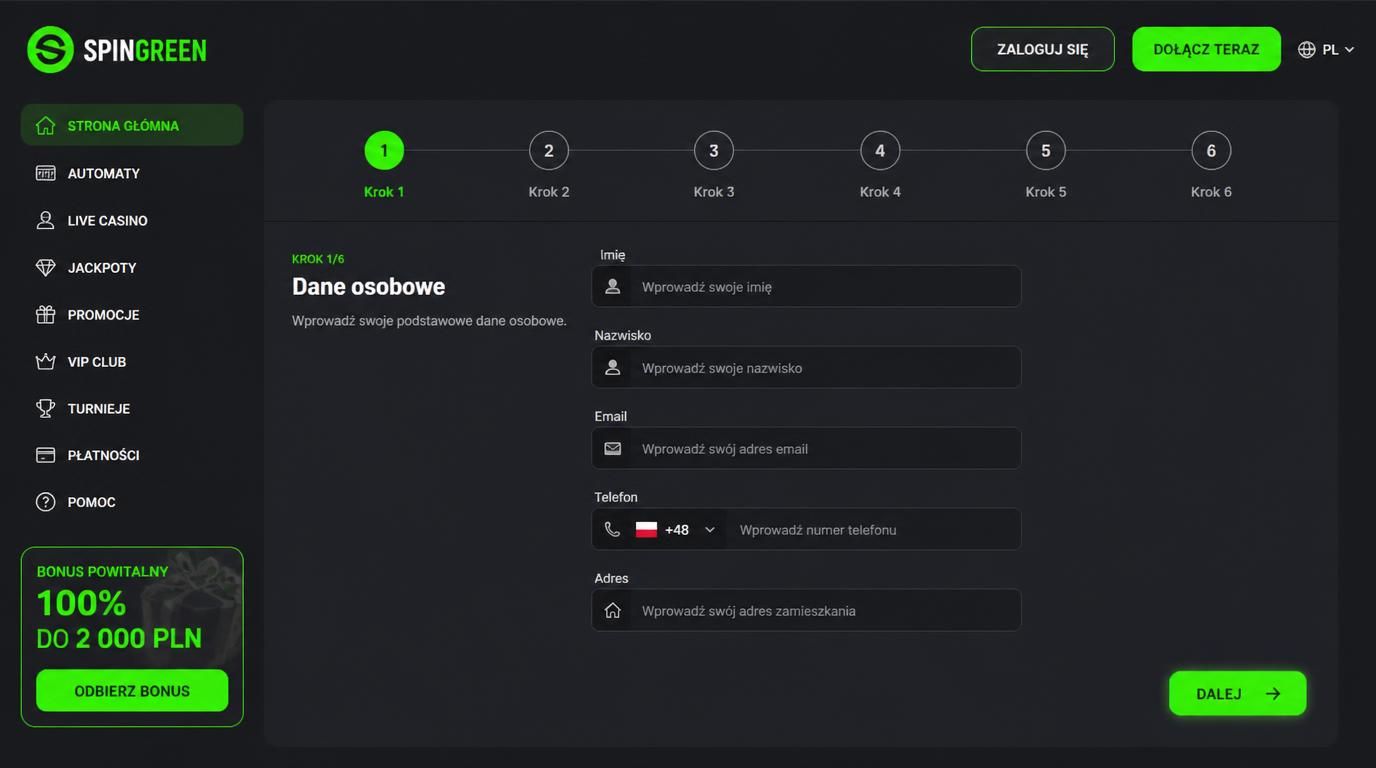Click the Imię first name field
This screenshot has width=1376, height=768.
[x=806, y=287]
